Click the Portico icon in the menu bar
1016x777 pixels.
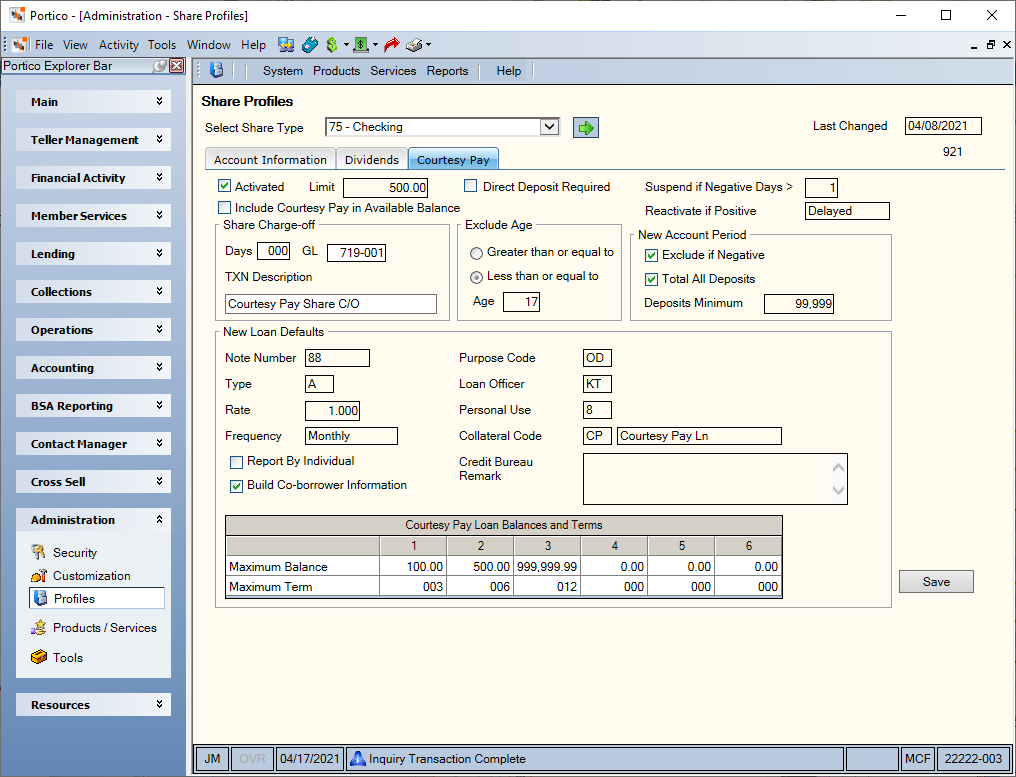coord(19,44)
